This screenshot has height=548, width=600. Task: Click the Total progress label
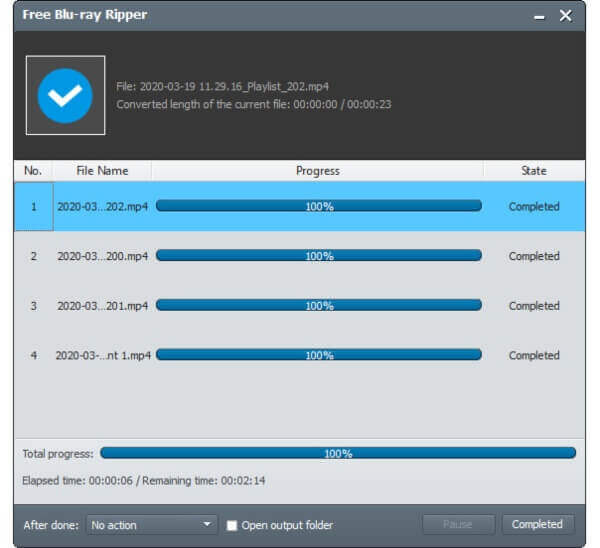tap(58, 454)
